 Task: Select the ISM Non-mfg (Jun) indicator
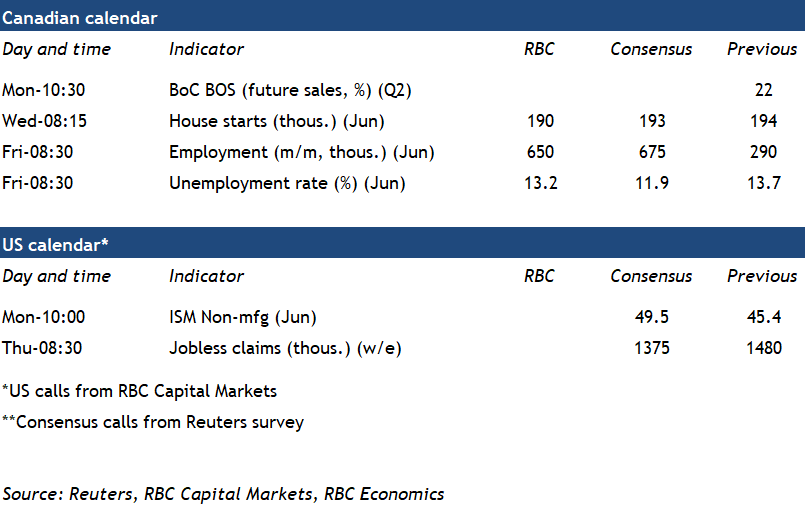pyautogui.click(x=242, y=317)
